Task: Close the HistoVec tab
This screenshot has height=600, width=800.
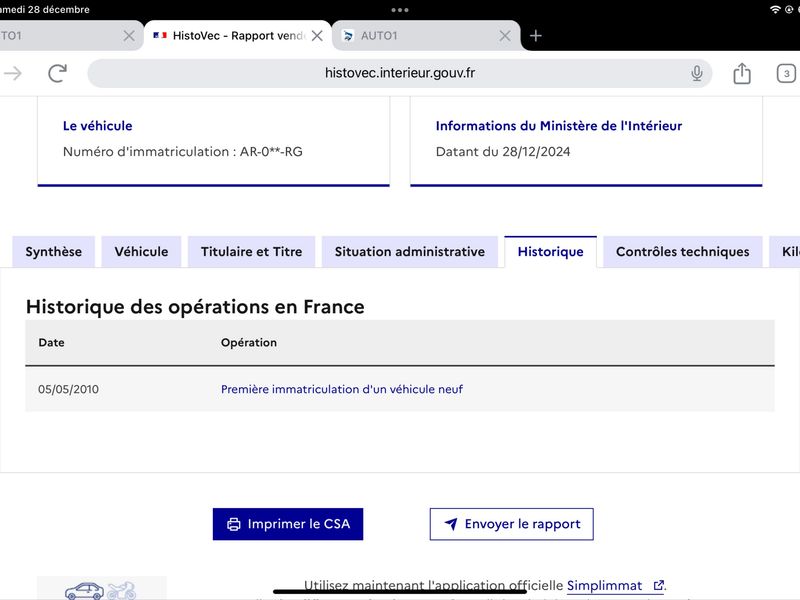Action: (x=317, y=36)
